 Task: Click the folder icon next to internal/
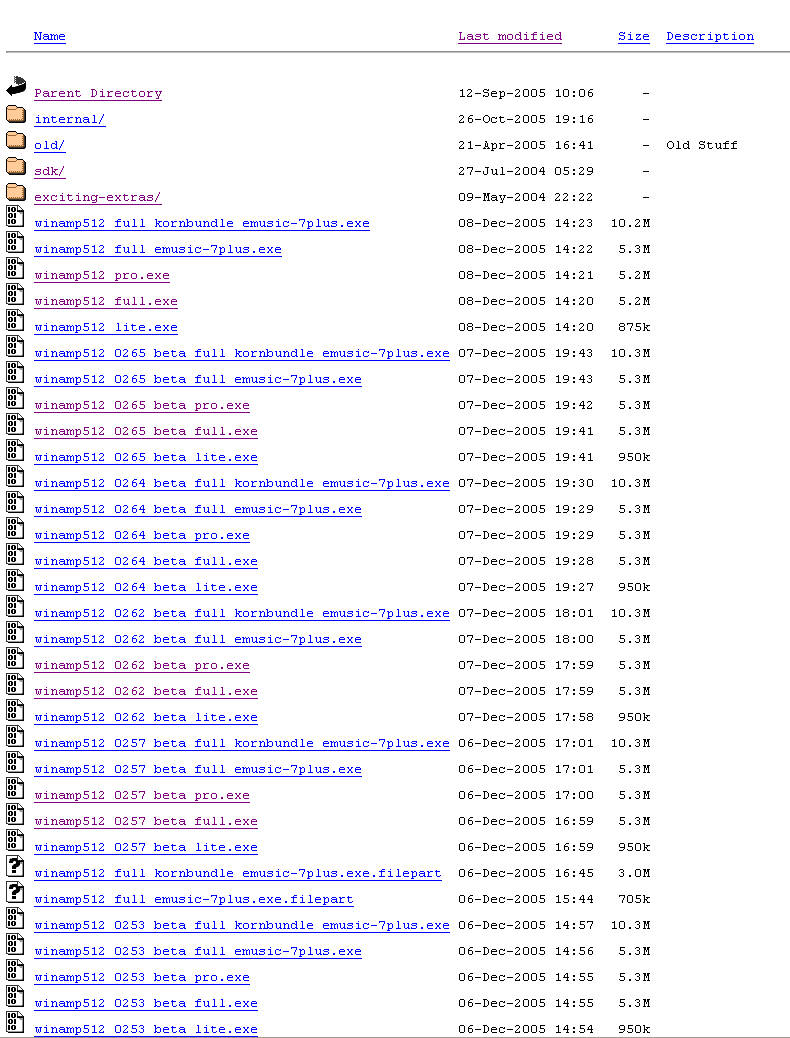[16, 114]
